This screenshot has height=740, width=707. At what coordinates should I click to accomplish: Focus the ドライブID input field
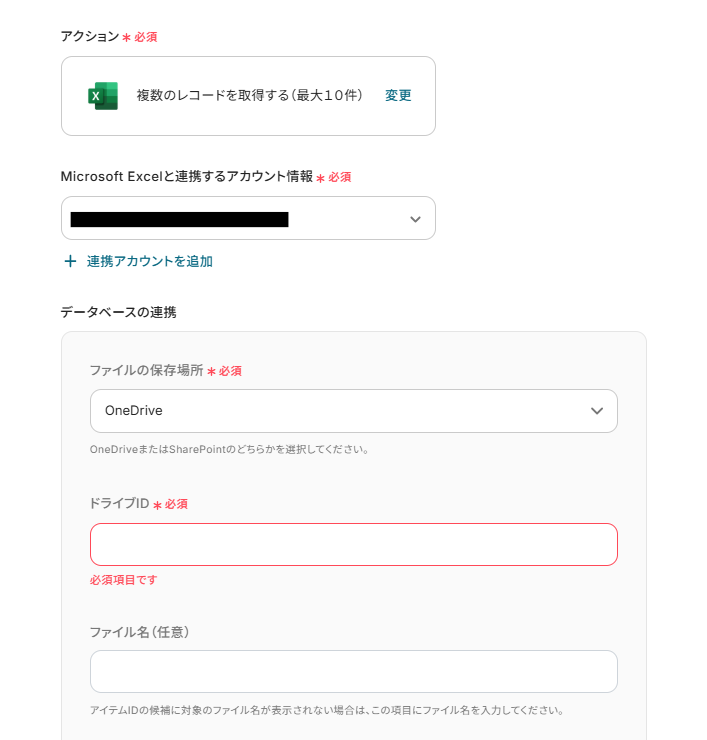pyautogui.click(x=353, y=545)
